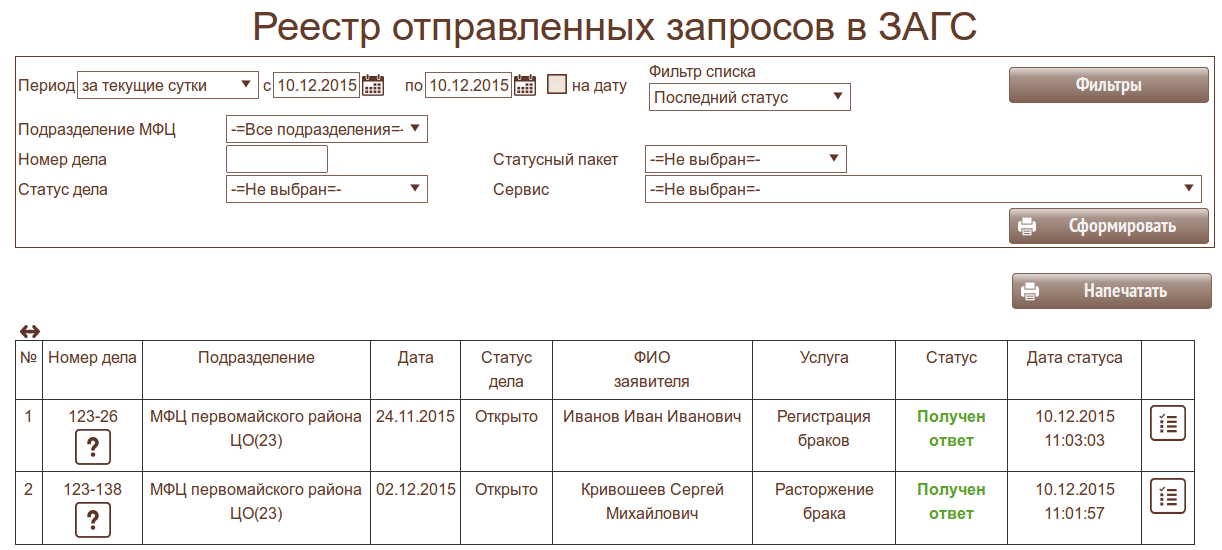The image size is (1222, 550).
Task: Click question mark icon under case 123-26
Action: 92,448
